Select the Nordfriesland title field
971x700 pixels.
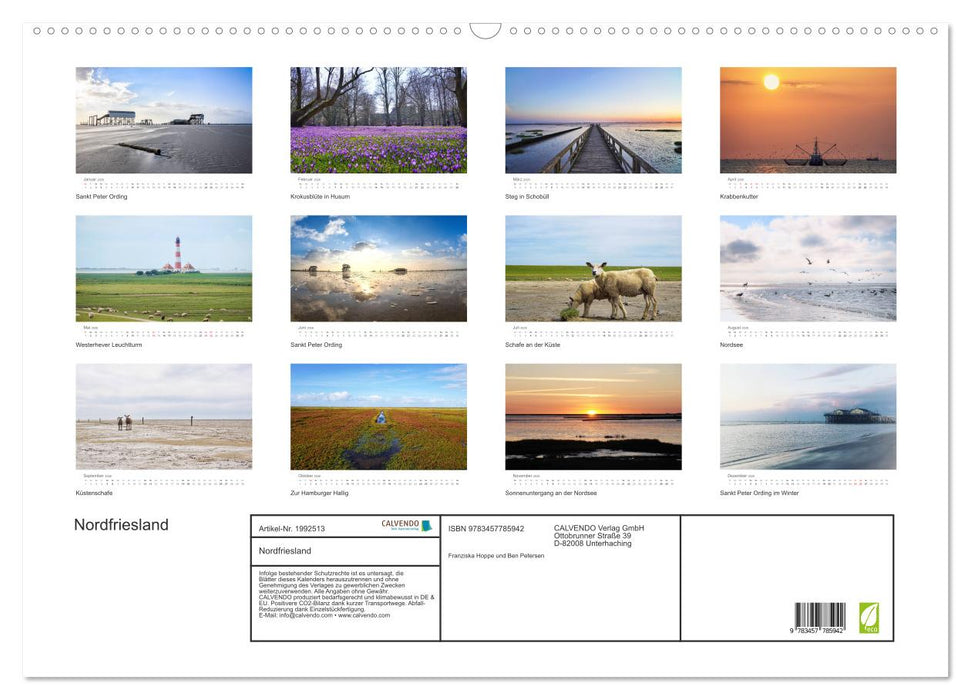tap(285, 550)
